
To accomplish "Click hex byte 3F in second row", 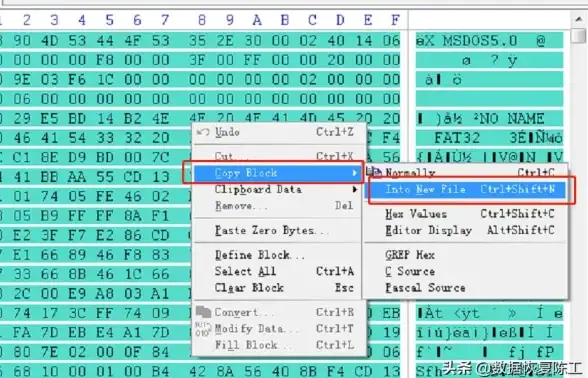I will [197, 60].
